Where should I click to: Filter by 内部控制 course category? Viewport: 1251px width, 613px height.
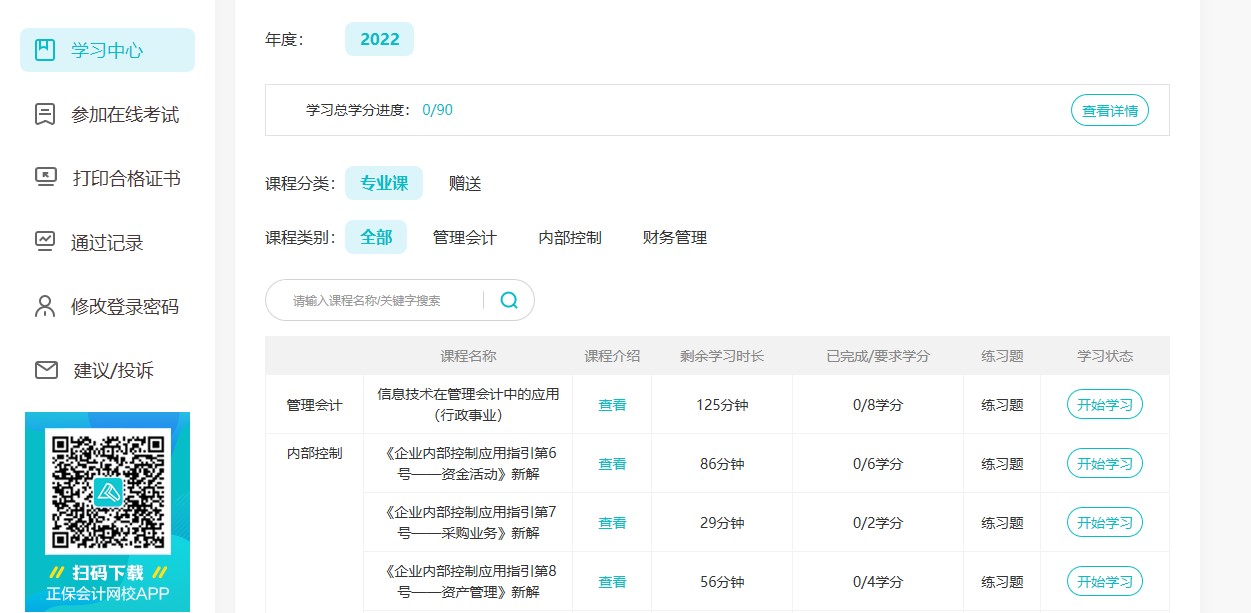point(570,237)
